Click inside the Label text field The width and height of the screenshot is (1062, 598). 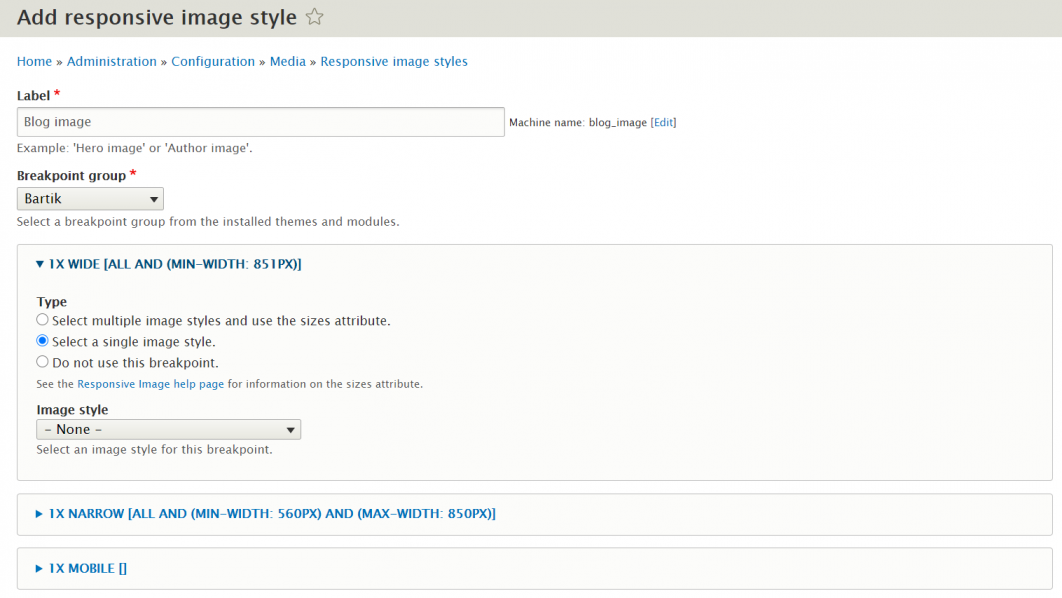pyautogui.click(x=260, y=121)
